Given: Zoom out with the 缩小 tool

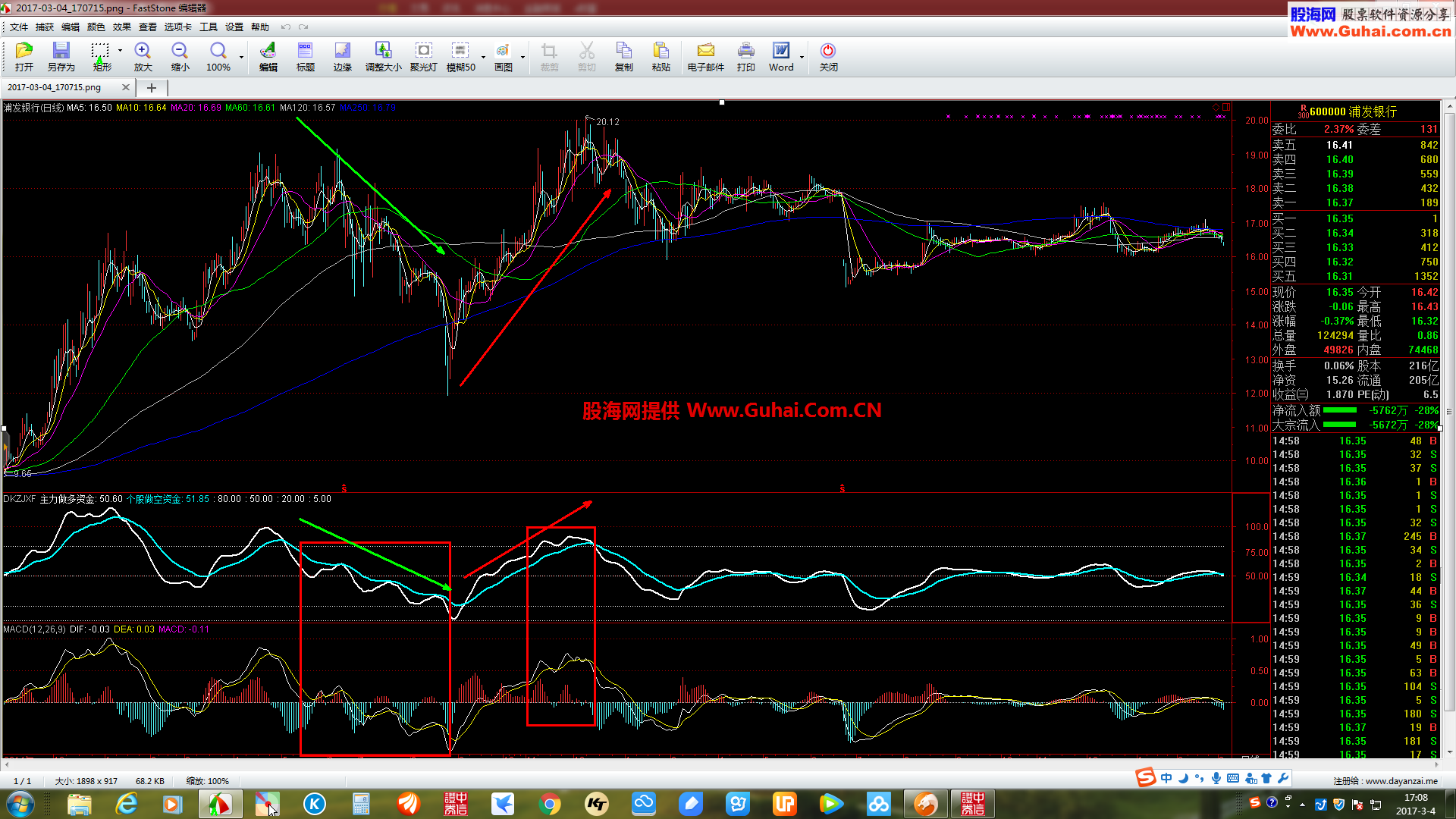Looking at the screenshot, I should [180, 57].
